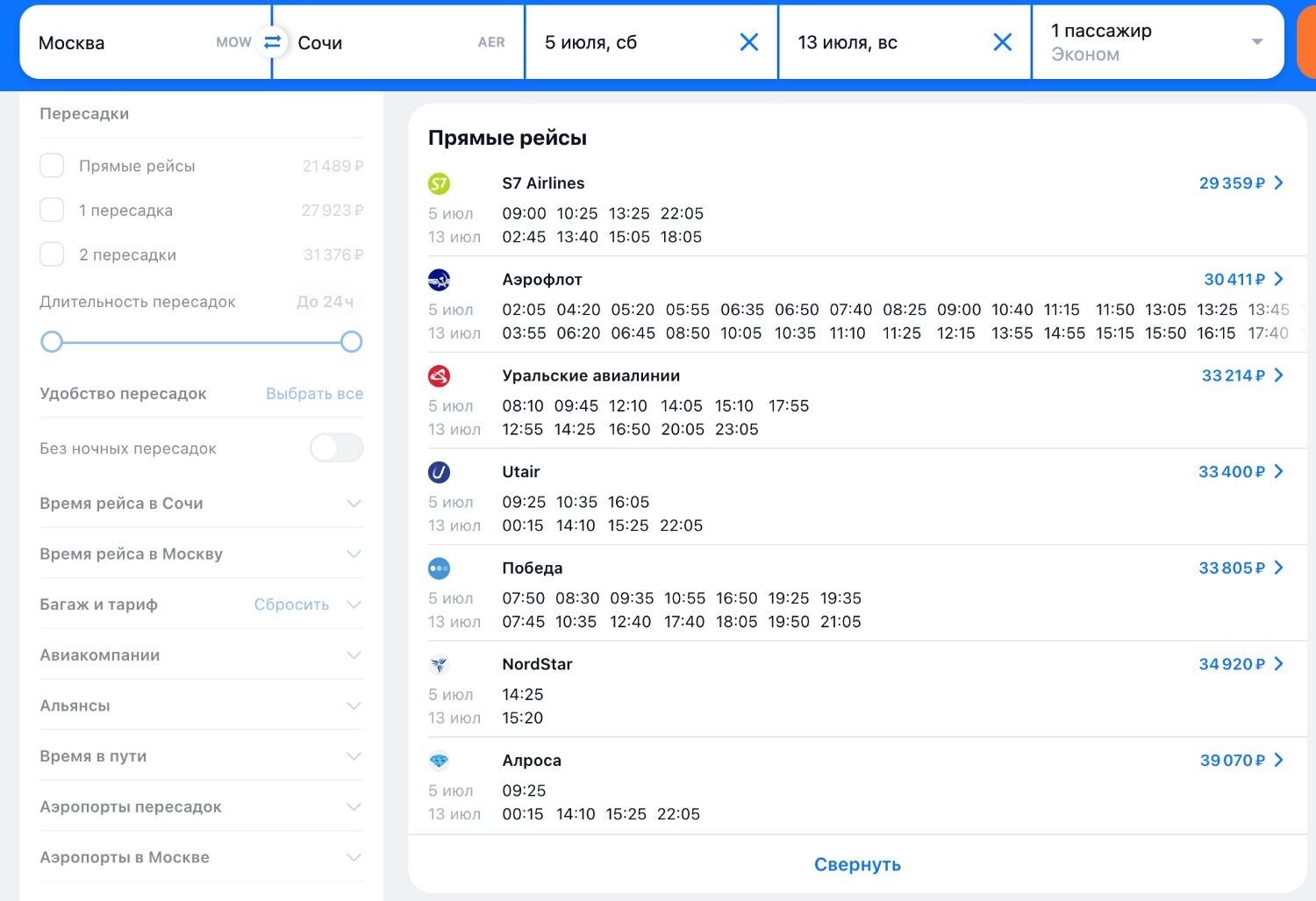
Task: Open Победа price 33 805₽
Action: click(1232, 568)
